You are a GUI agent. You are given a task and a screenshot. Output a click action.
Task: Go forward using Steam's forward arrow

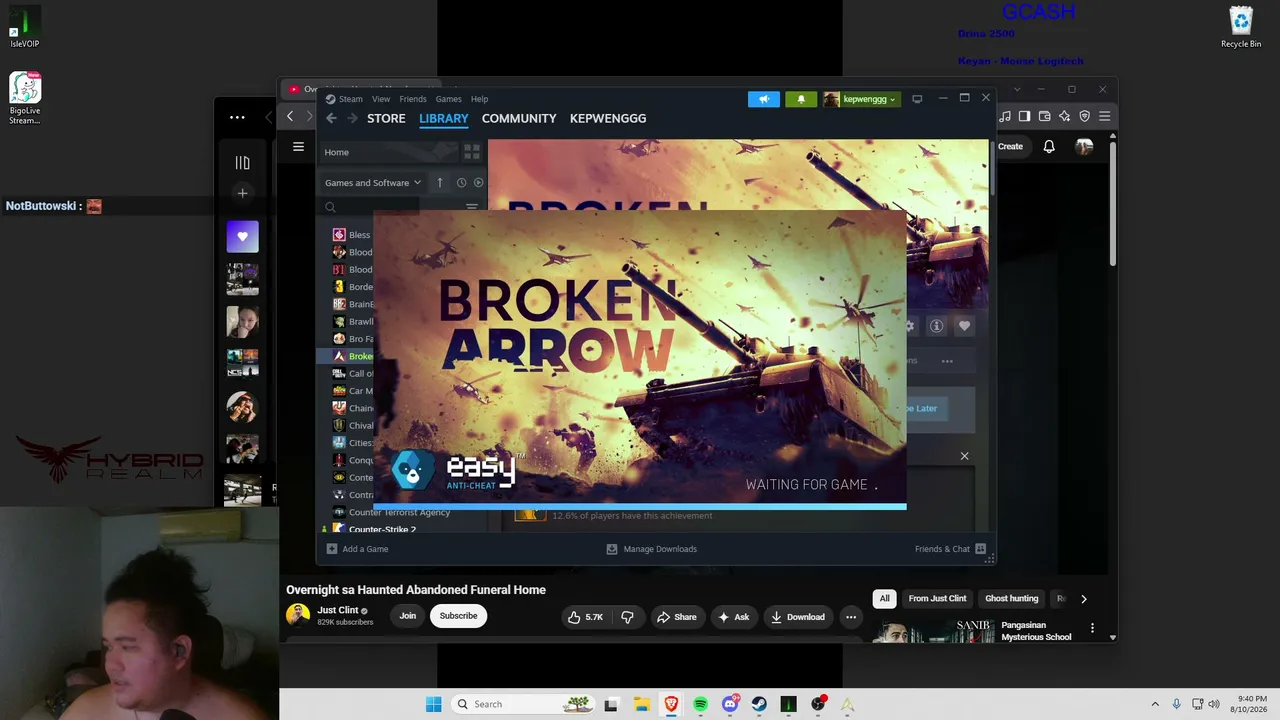[352, 118]
